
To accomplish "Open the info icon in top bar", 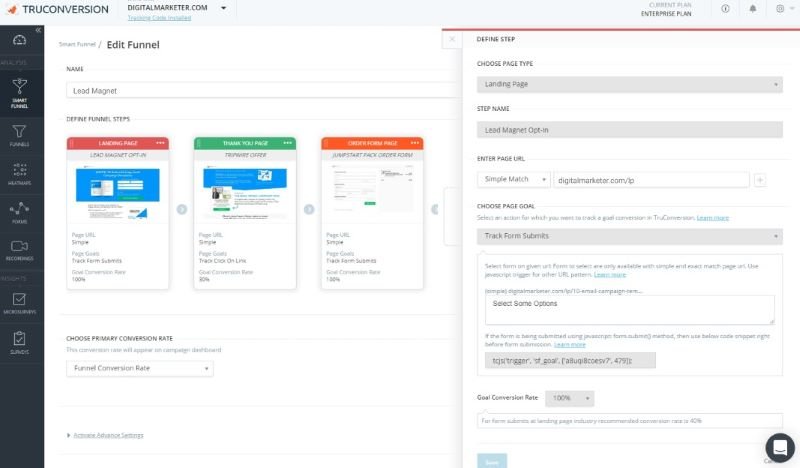I will tap(725, 9).
